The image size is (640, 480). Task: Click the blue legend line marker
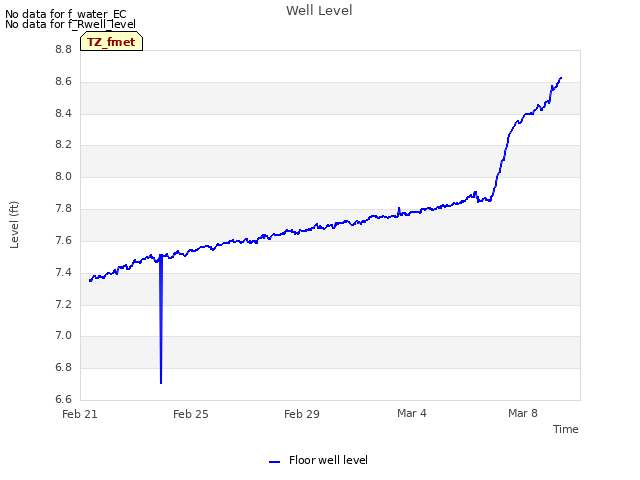pyautogui.click(x=274, y=462)
